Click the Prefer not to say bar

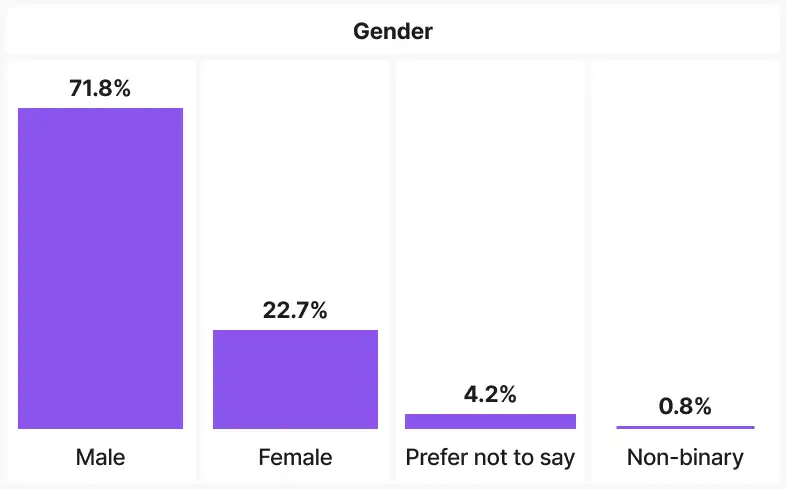[490, 421]
